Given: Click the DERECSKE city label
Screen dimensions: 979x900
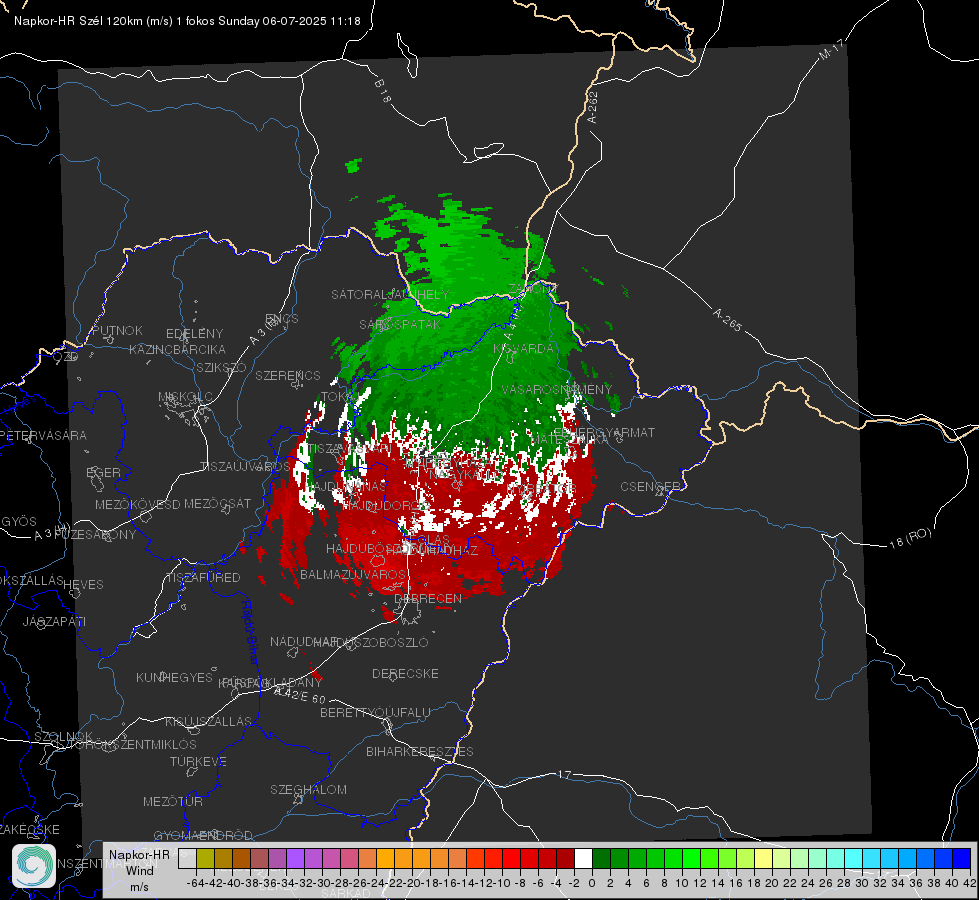Looking at the screenshot, I should point(405,674).
